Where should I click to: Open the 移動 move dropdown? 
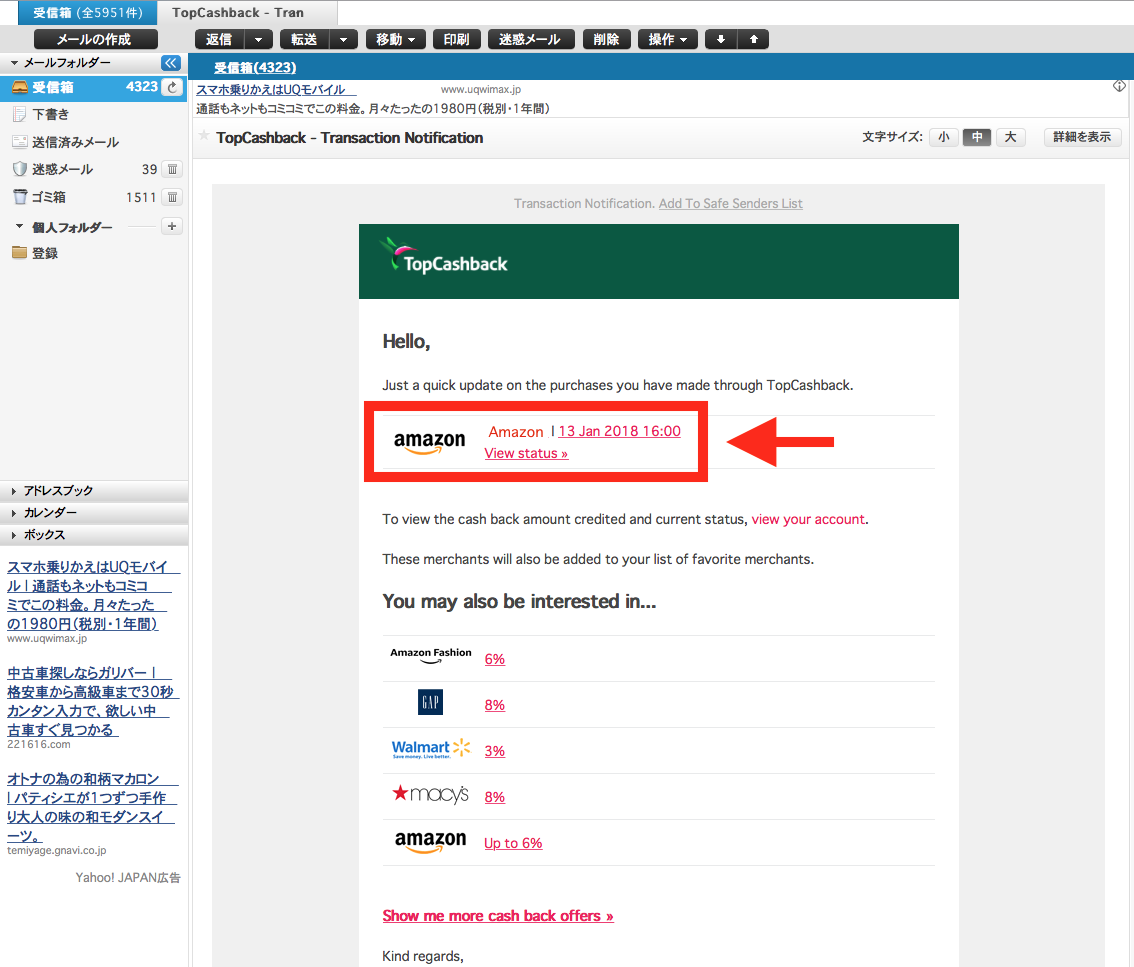(396, 39)
